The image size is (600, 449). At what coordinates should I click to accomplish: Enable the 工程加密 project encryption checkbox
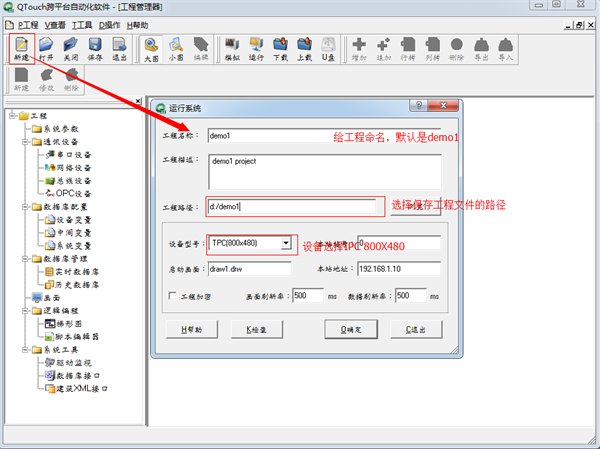click(172, 296)
